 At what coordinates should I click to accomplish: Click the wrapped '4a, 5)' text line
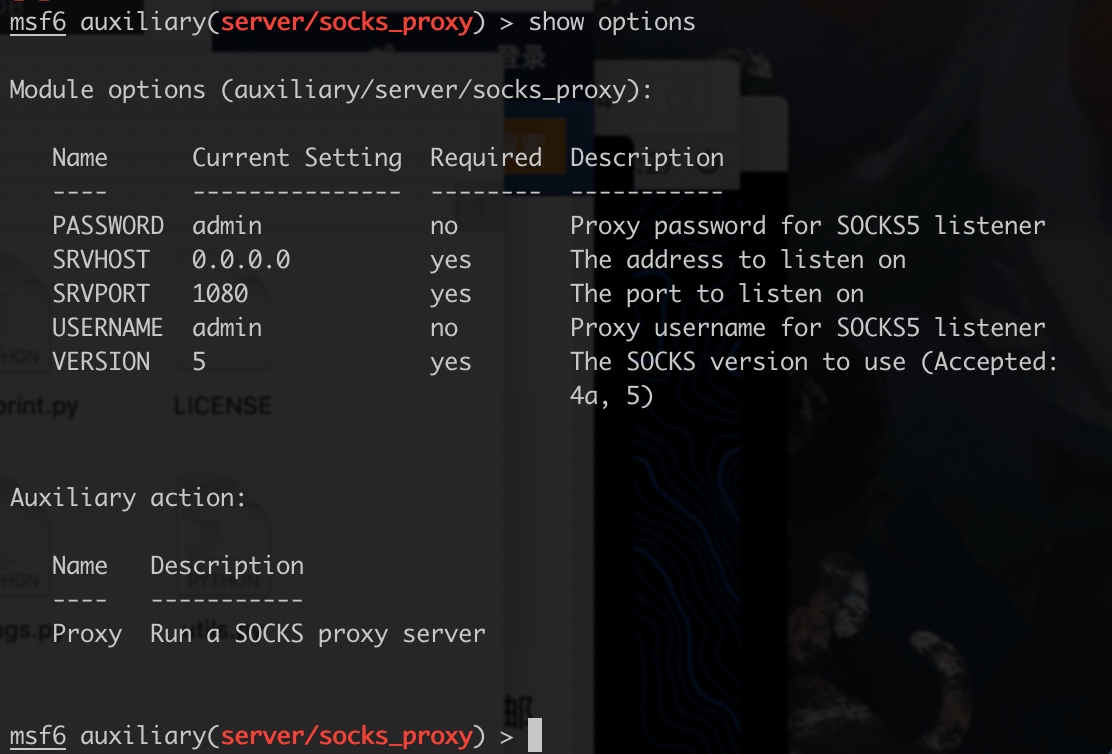coord(611,396)
